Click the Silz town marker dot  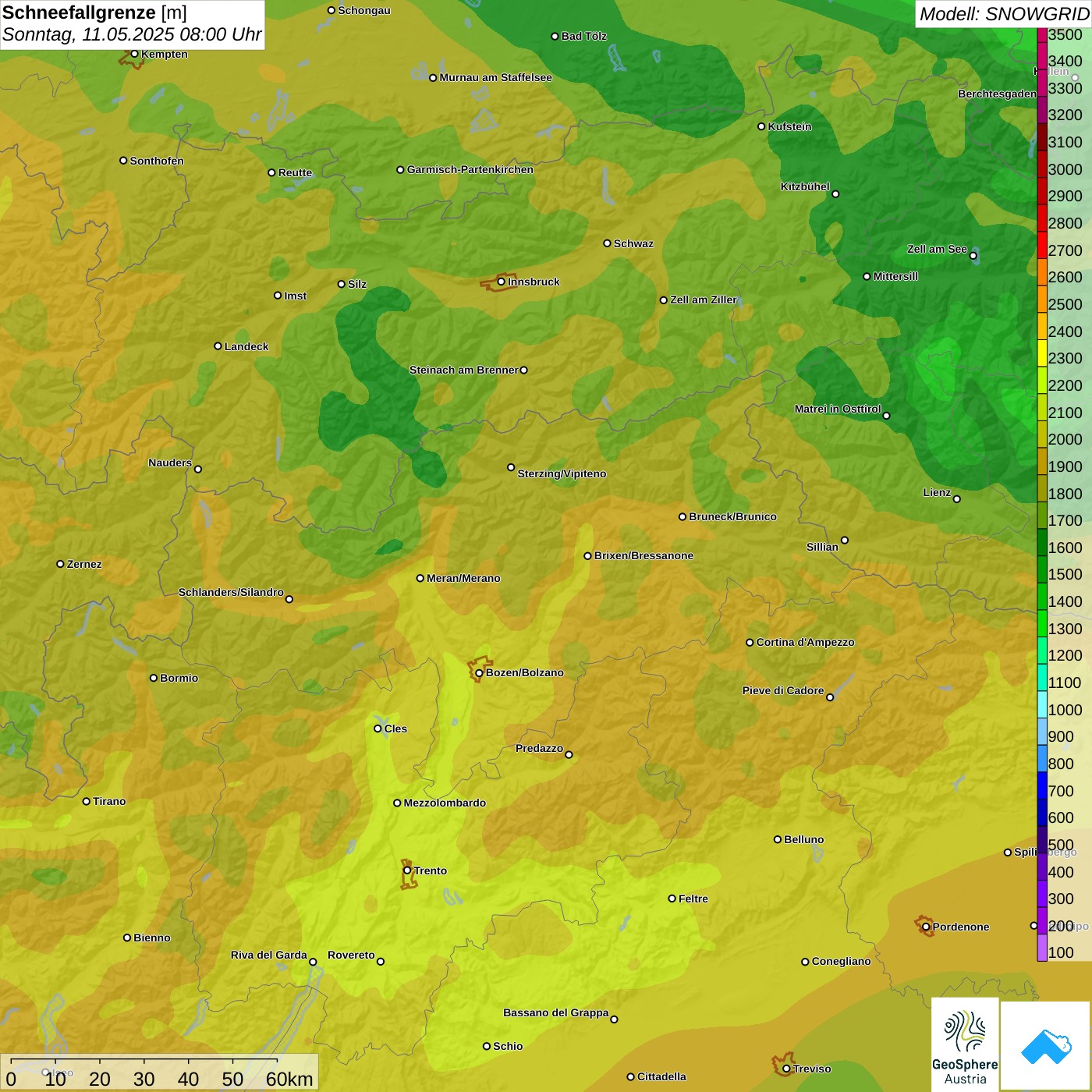click(341, 284)
